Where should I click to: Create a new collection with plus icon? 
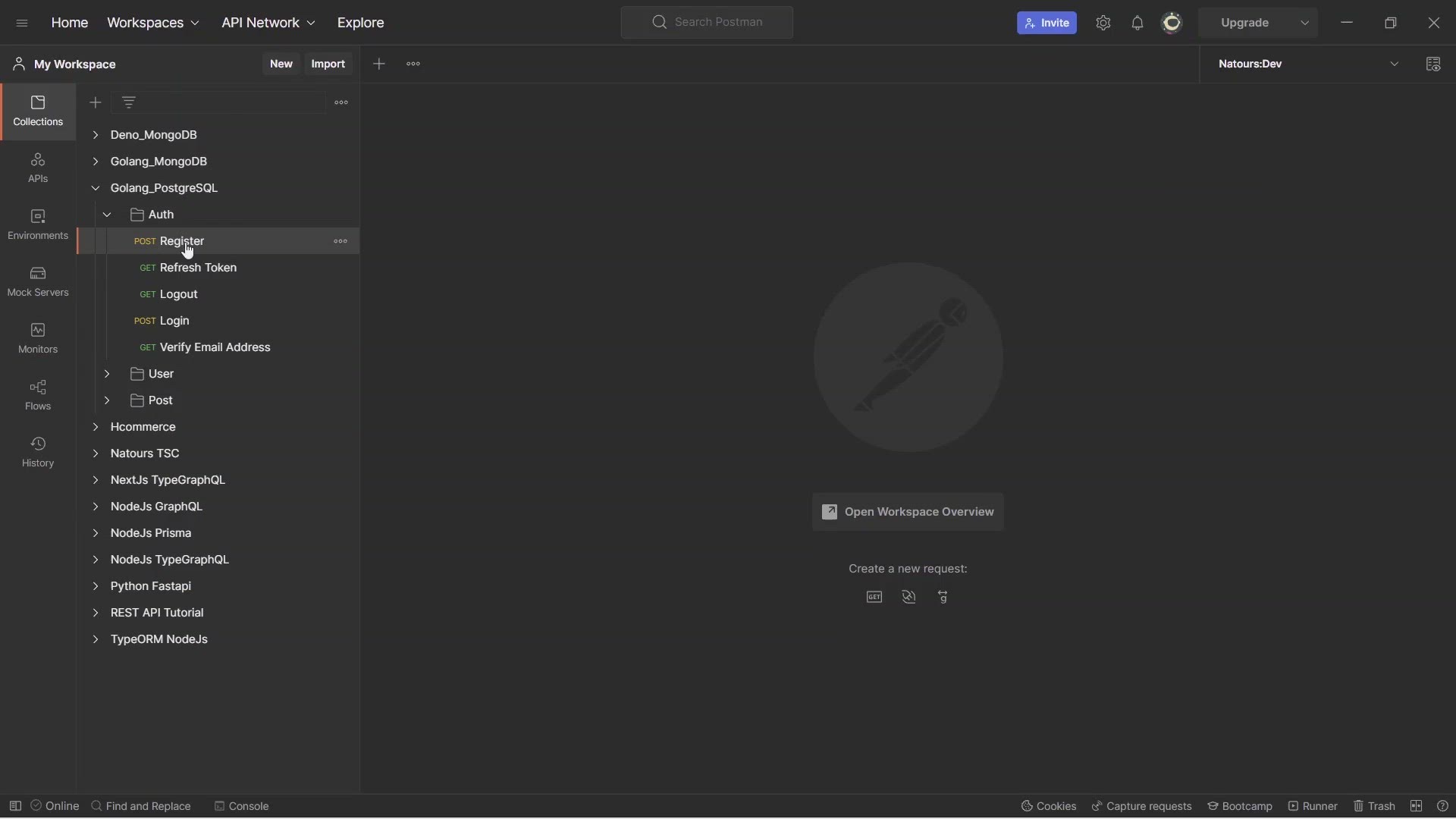click(x=96, y=102)
